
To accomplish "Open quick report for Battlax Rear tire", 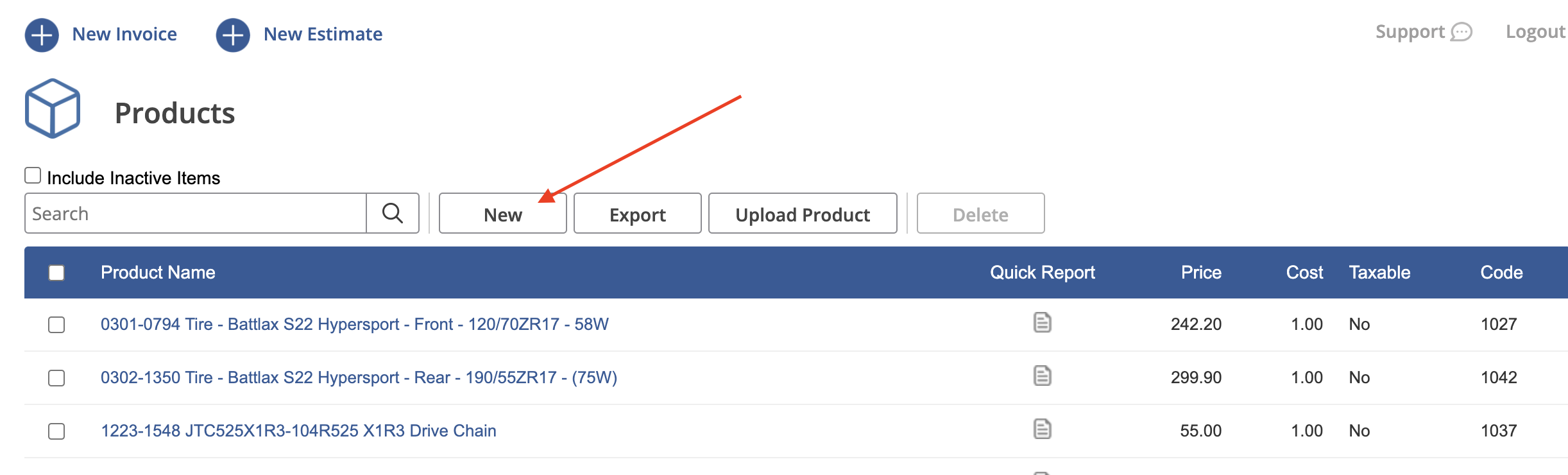I will 1043,376.
